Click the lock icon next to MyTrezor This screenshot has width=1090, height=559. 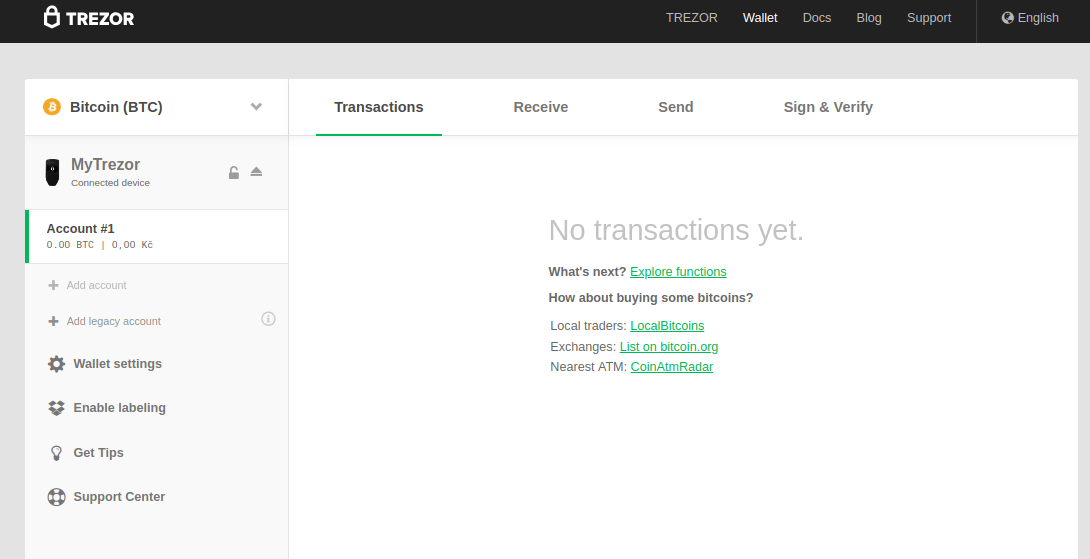point(233,172)
